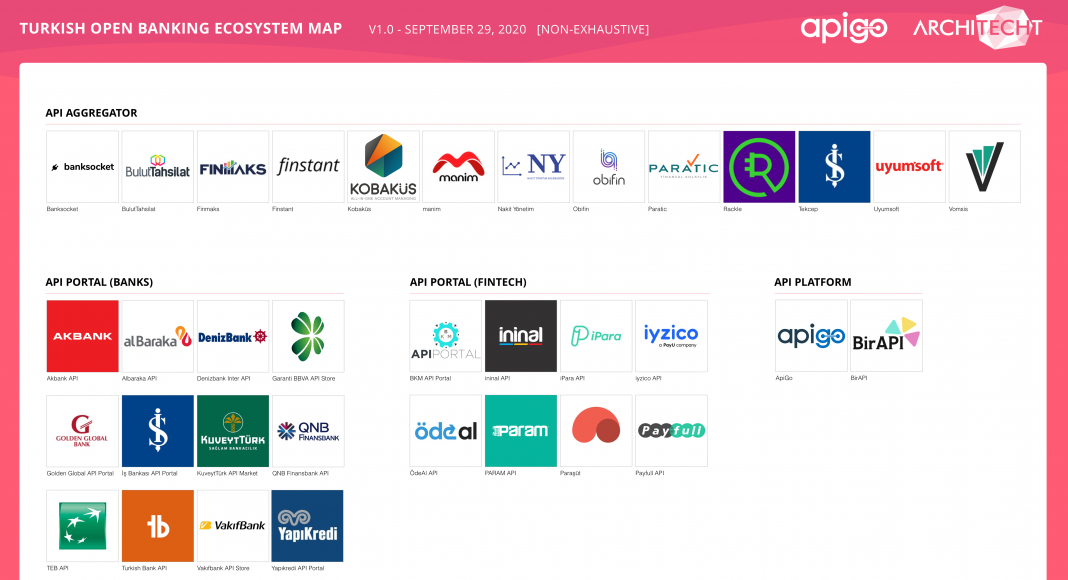Viewport: 1068px width, 580px height.
Task: Select the "QNB Finansbank API" caption
Action: [x=300, y=473]
